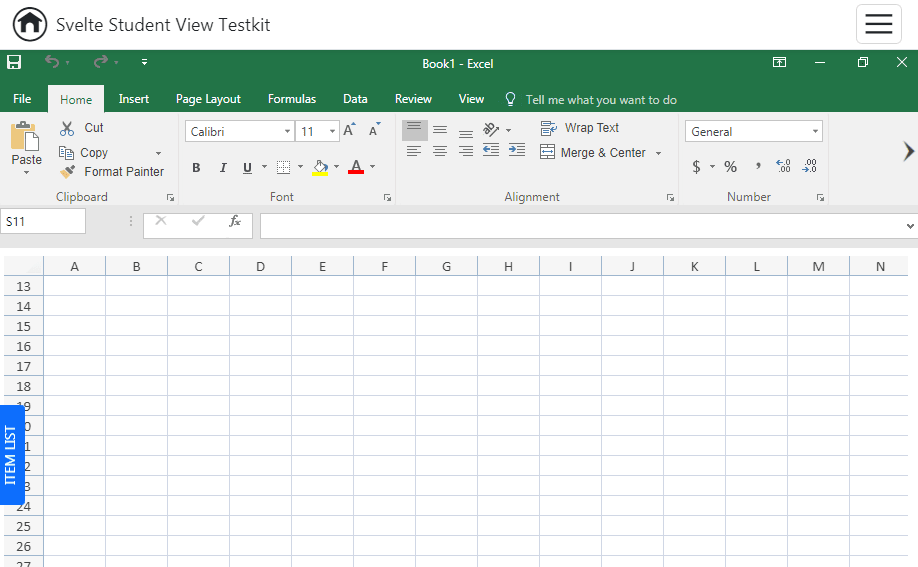Expand the General number format dropdown
The height and width of the screenshot is (567, 918).
point(815,132)
